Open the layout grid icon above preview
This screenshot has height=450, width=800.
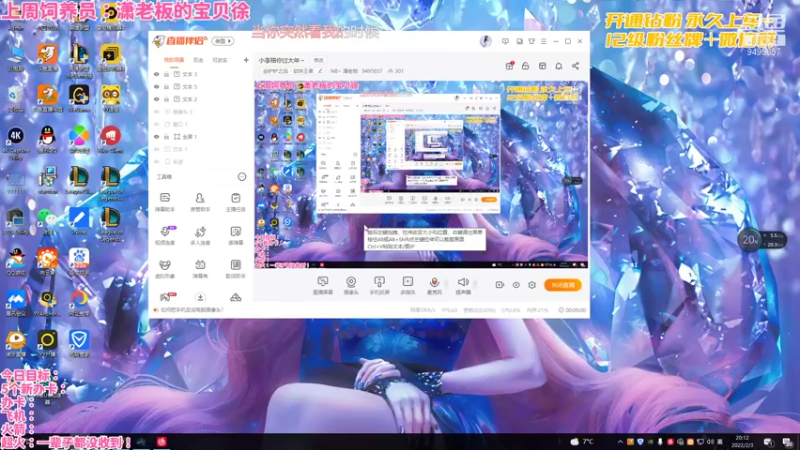tap(542, 66)
